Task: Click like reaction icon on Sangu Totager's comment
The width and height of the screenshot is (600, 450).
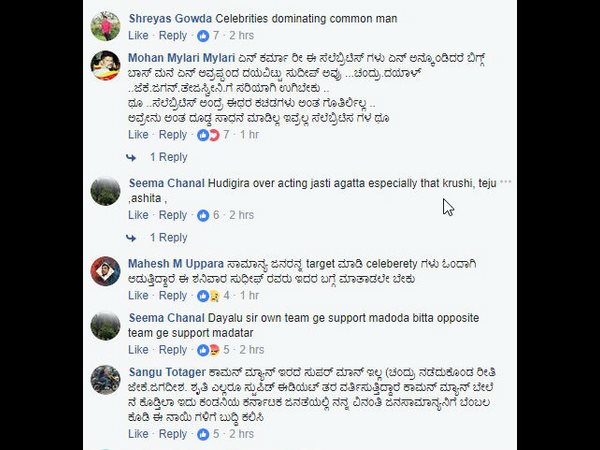Action: (203, 434)
